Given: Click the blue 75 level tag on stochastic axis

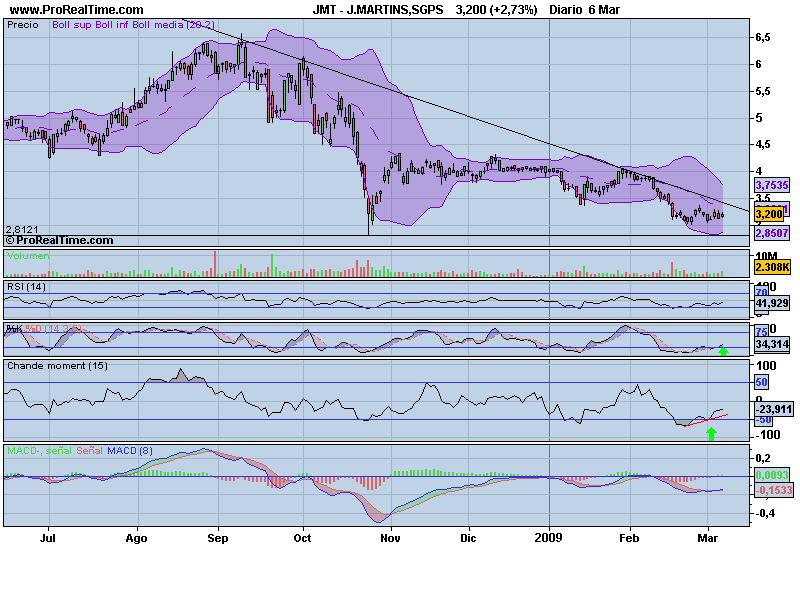Looking at the screenshot, I should [x=761, y=332].
